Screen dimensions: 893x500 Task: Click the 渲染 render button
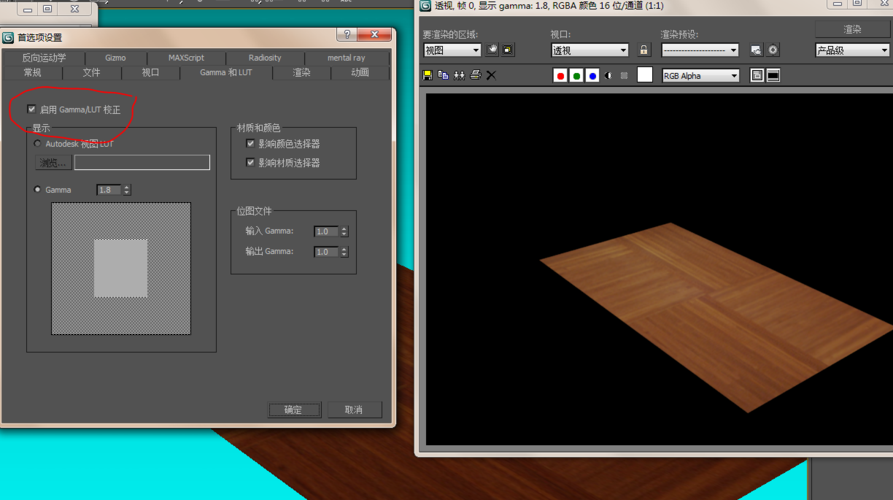tap(852, 29)
